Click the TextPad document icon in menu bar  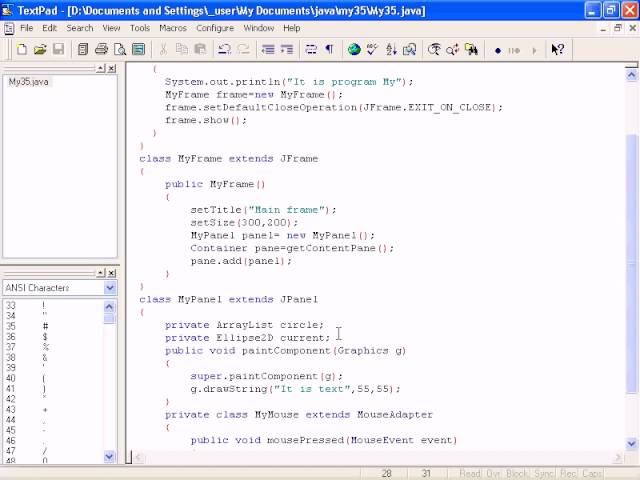(x=9, y=28)
